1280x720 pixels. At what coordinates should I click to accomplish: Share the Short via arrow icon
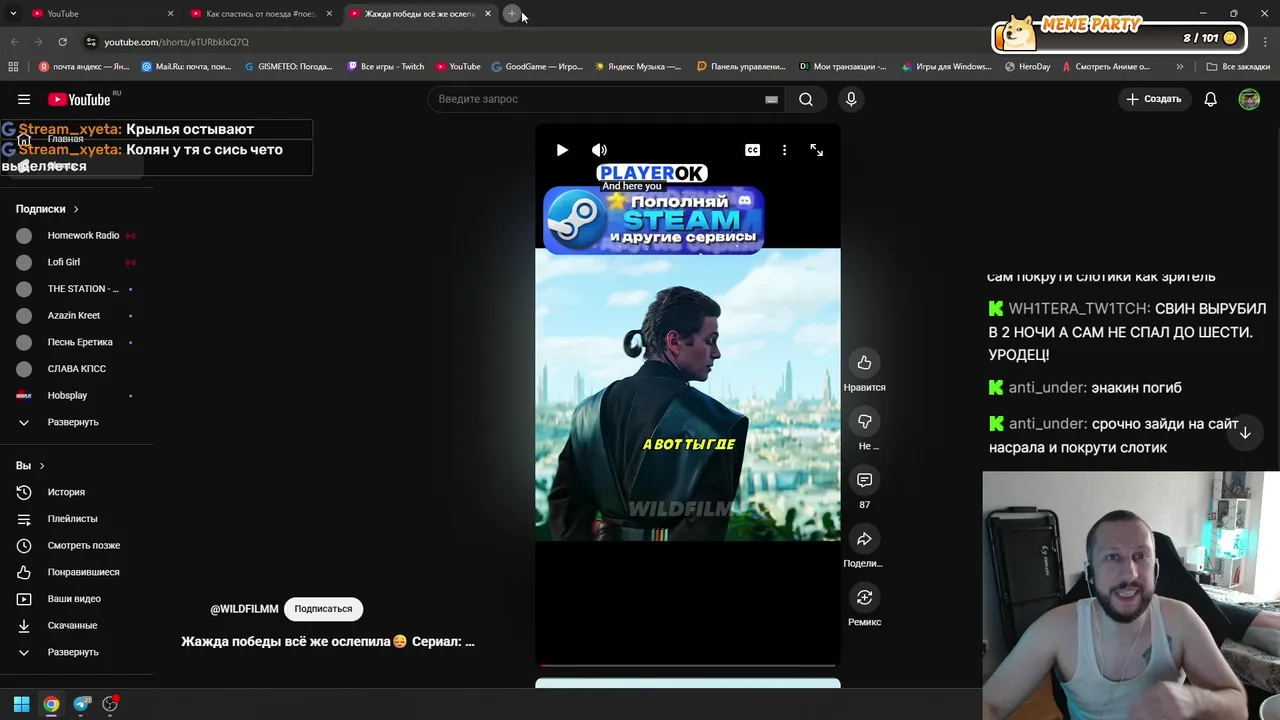tap(864, 540)
